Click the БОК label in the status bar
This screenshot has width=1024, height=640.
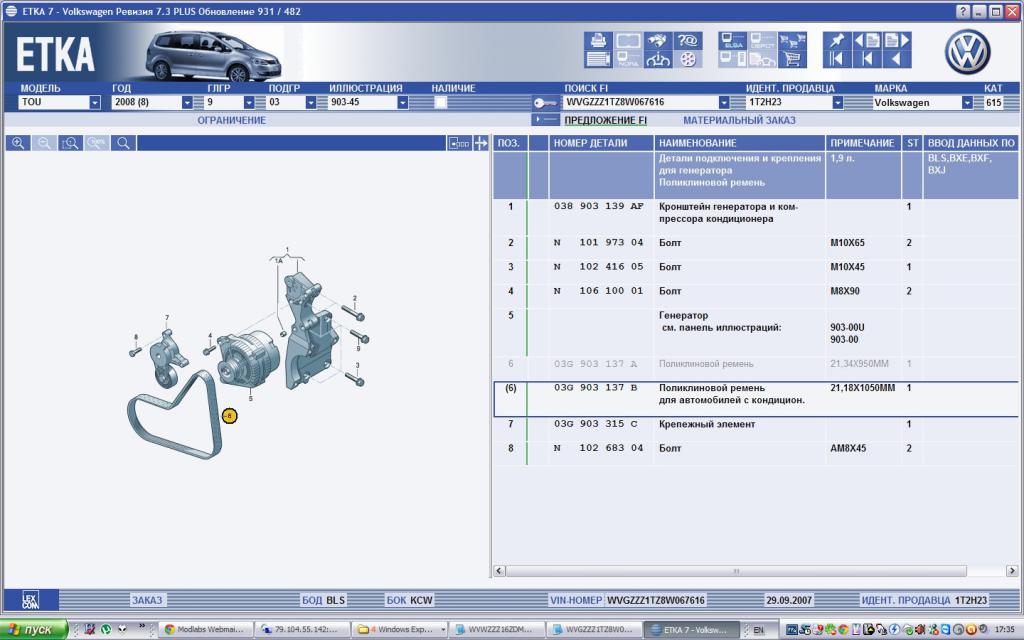pyautogui.click(x=396, y=600)
